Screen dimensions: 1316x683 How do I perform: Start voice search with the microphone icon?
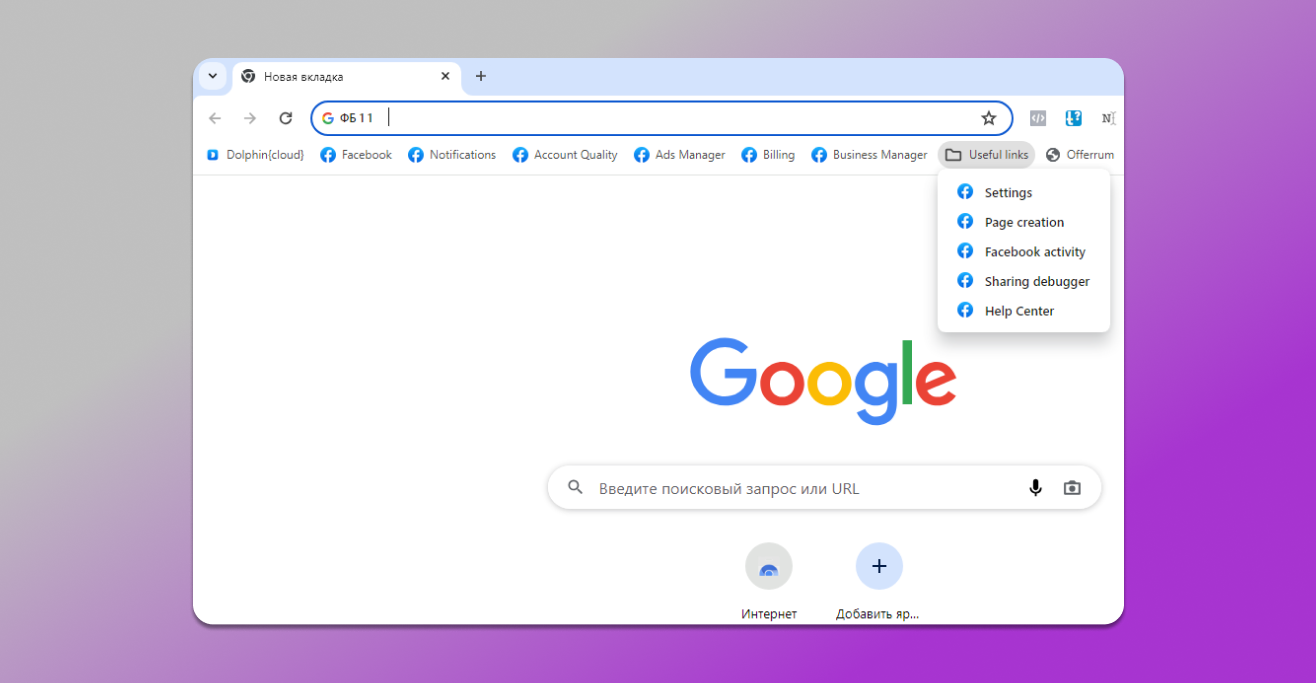[x=1035, y=488]
